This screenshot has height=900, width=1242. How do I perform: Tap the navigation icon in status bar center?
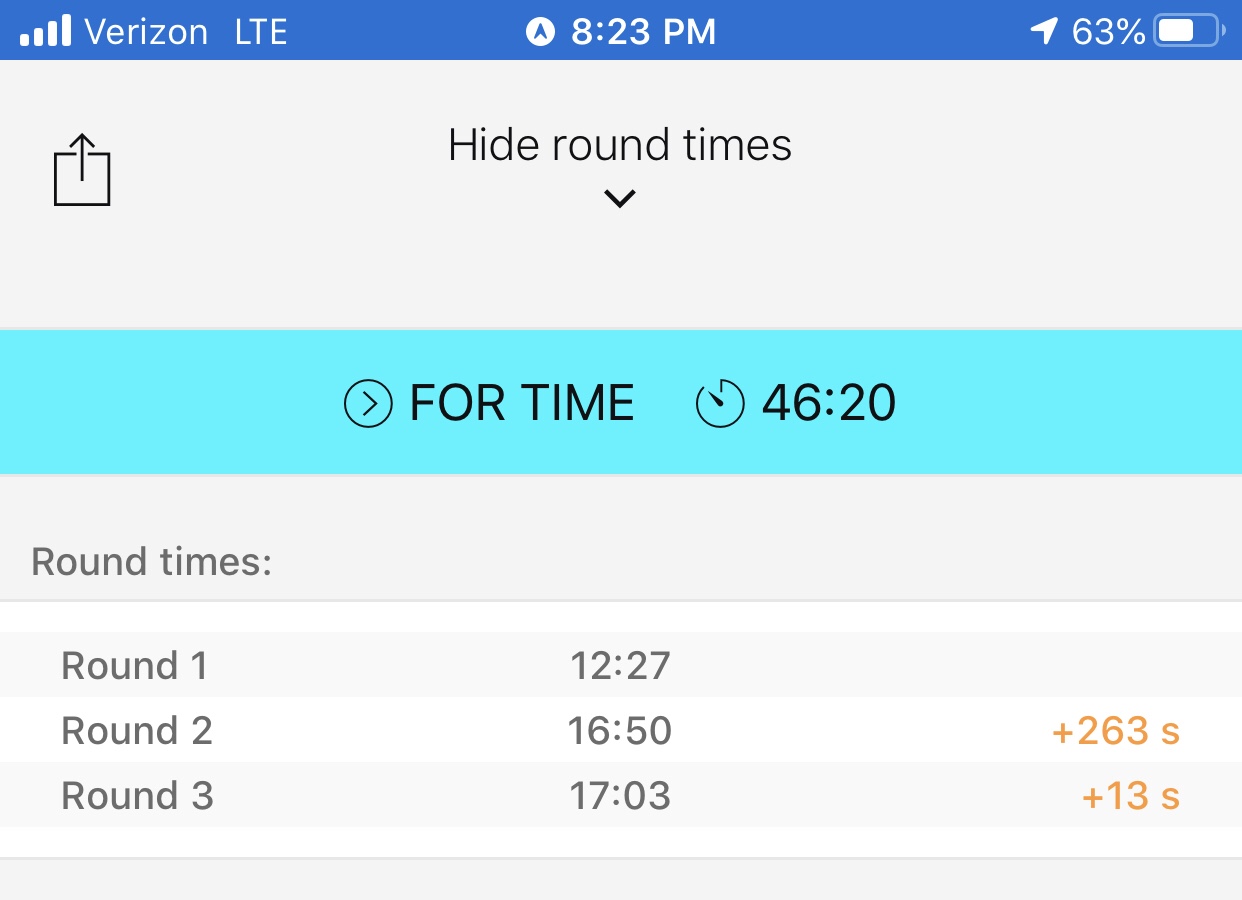click(x=540, y=32)
